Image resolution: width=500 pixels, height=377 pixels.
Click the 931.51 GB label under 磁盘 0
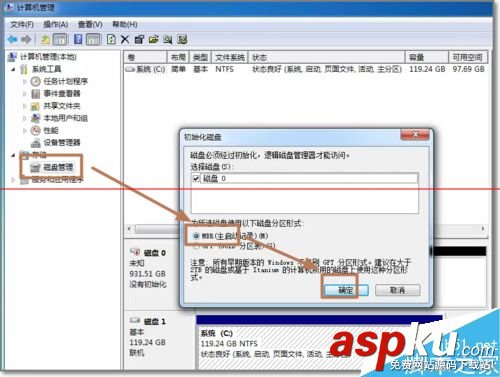[147, 274]
